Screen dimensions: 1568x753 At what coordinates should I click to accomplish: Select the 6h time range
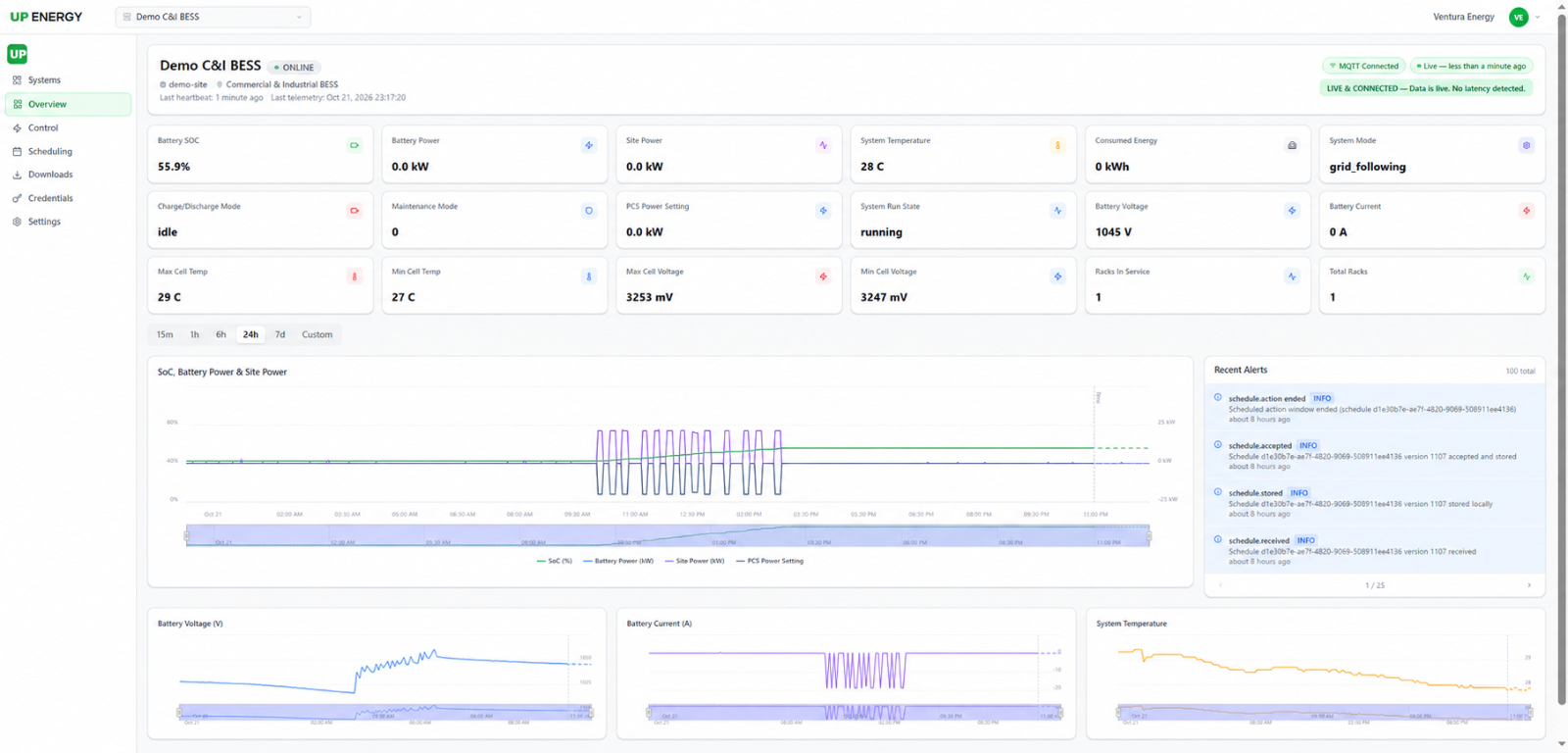(x=221, y=334)
